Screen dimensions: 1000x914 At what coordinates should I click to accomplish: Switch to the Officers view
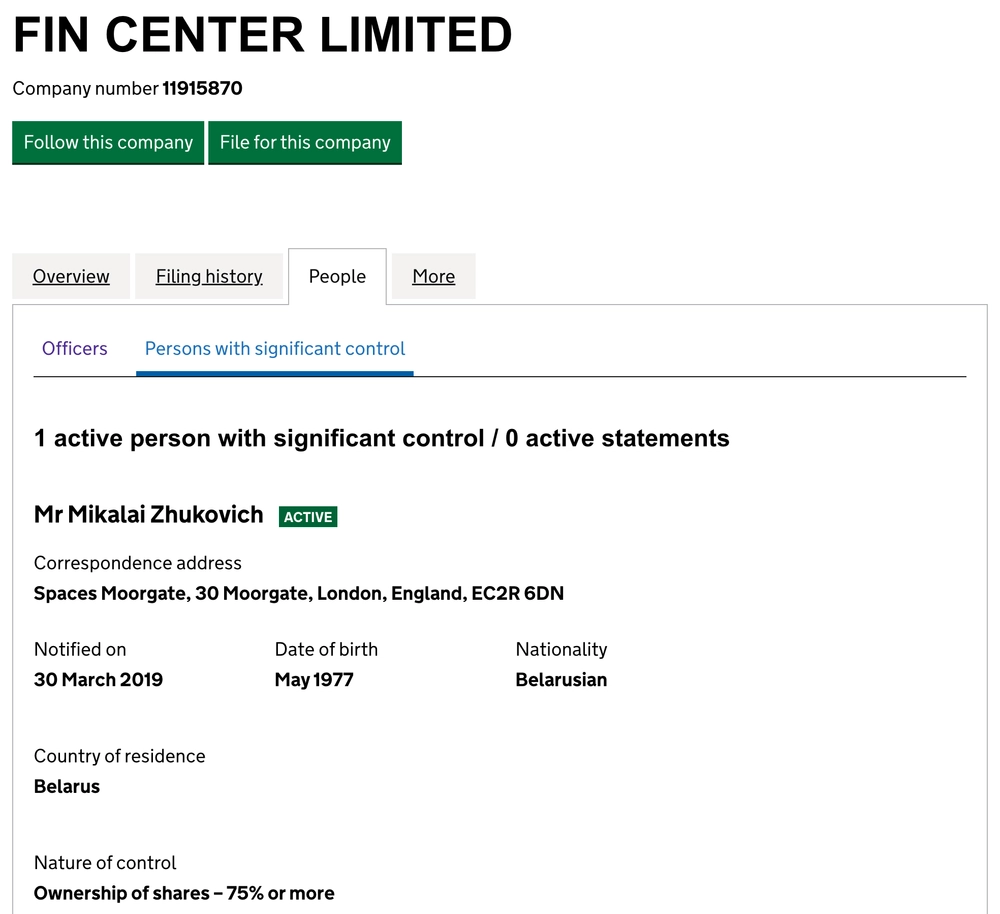click(74, 348)
